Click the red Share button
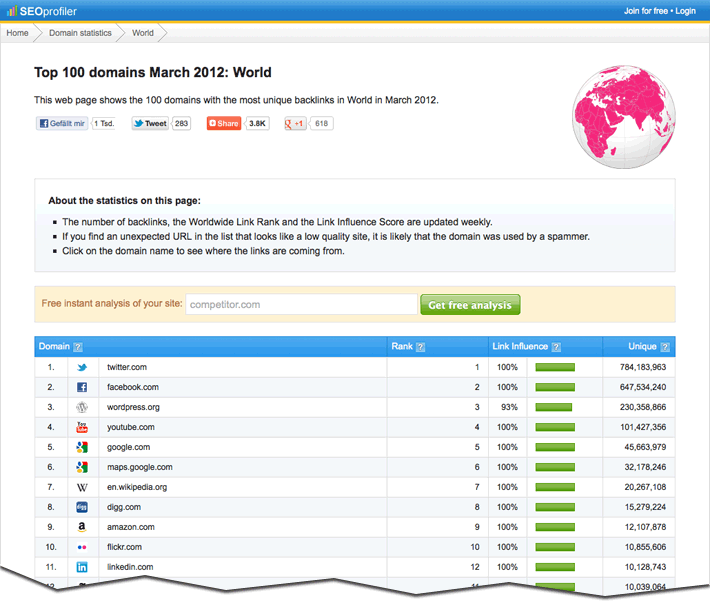 [x=224, y=123]
